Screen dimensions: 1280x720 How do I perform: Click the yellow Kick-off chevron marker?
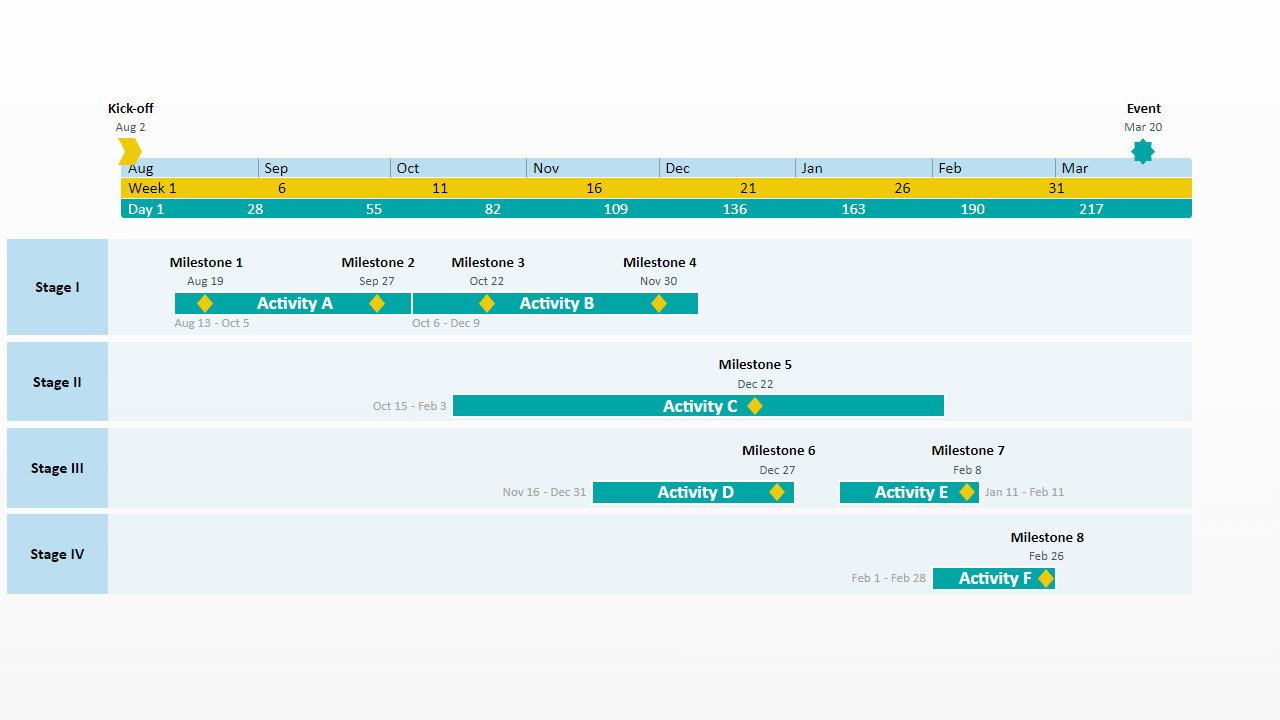tap(129, 152)
